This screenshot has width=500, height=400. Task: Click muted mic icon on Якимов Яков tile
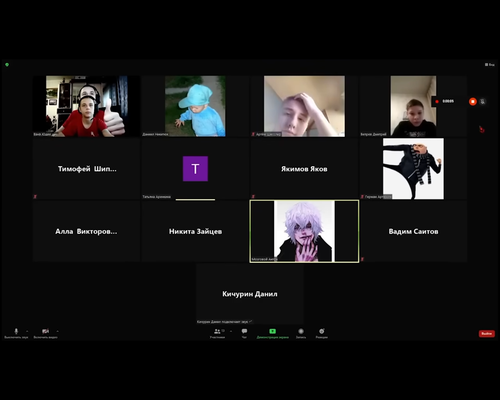[253, 197]
